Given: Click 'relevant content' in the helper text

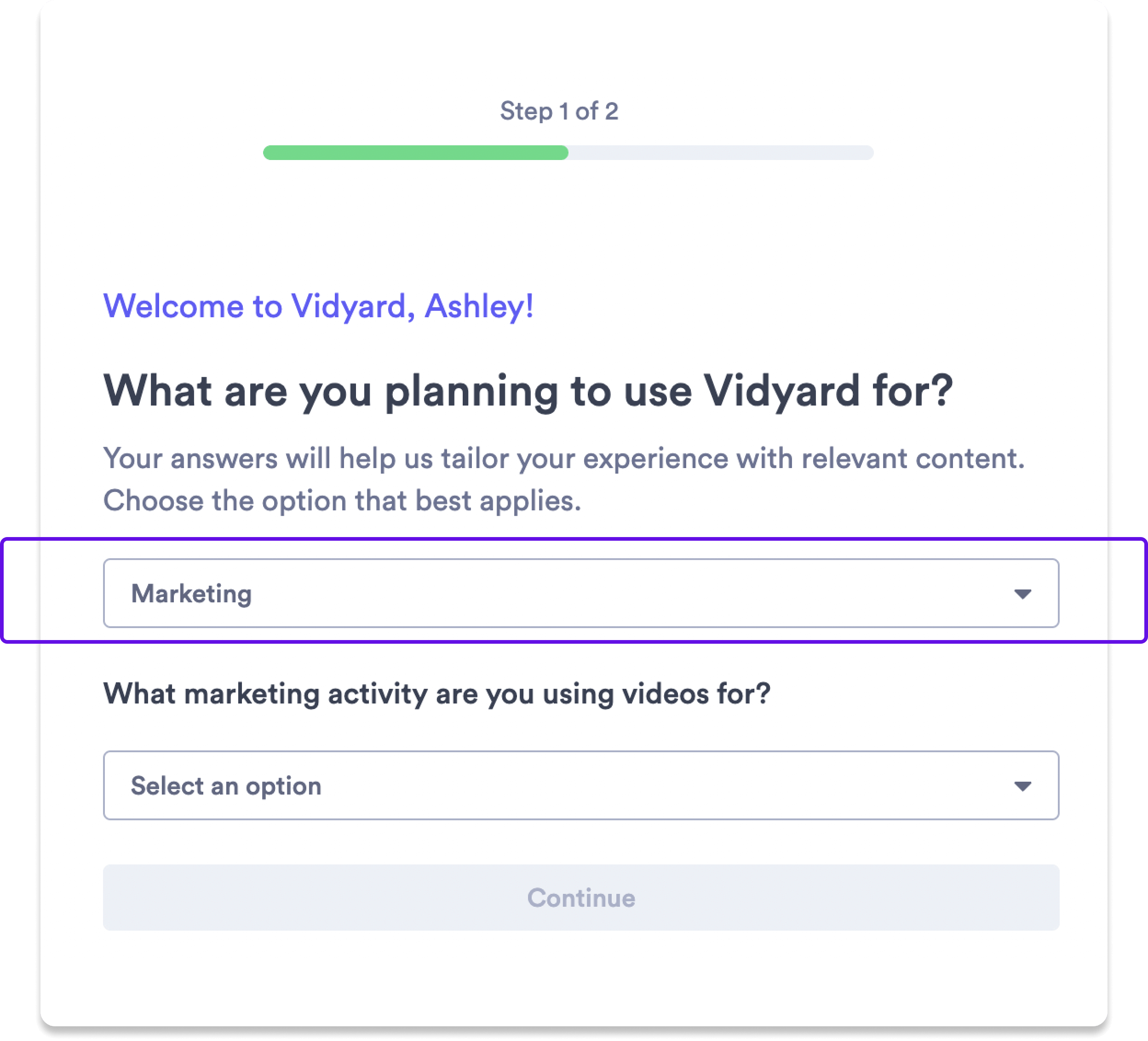Looking at the screenshot, I should click(912, 459).
